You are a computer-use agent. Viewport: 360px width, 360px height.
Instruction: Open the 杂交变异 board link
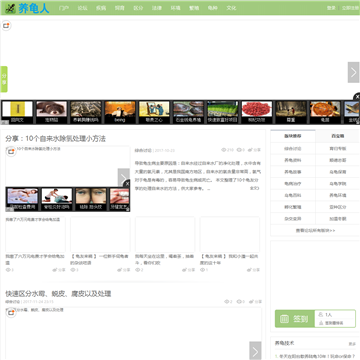(x=293, y=219)
